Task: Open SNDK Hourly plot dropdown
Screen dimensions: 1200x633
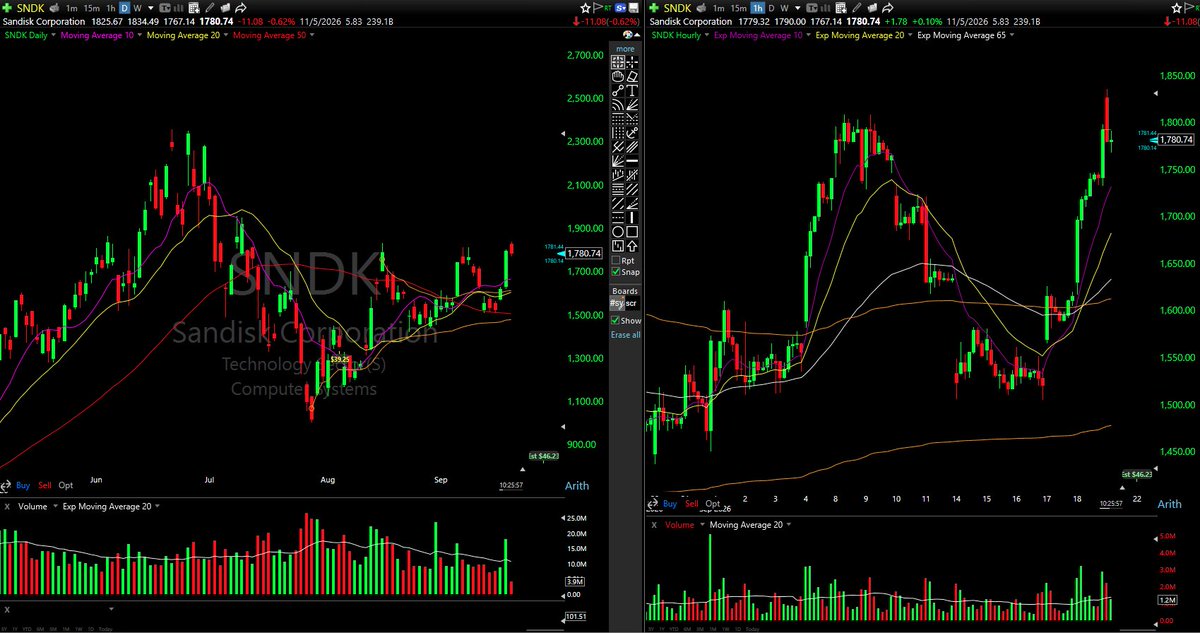Action: point(706,35)
